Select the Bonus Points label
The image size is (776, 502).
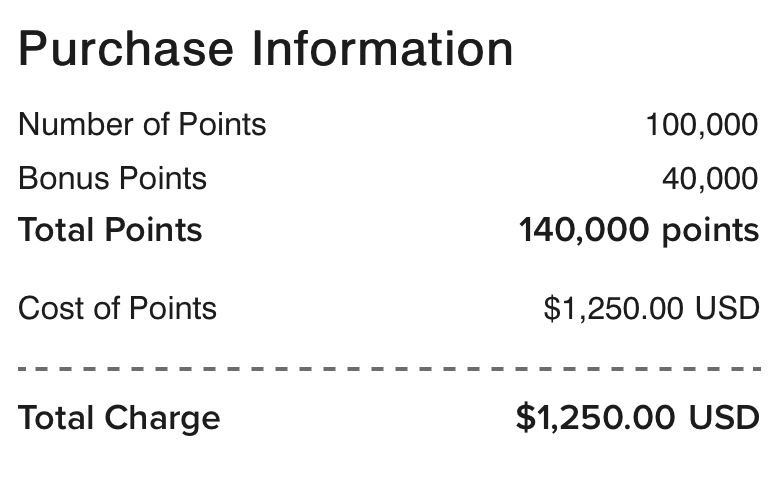112,179
